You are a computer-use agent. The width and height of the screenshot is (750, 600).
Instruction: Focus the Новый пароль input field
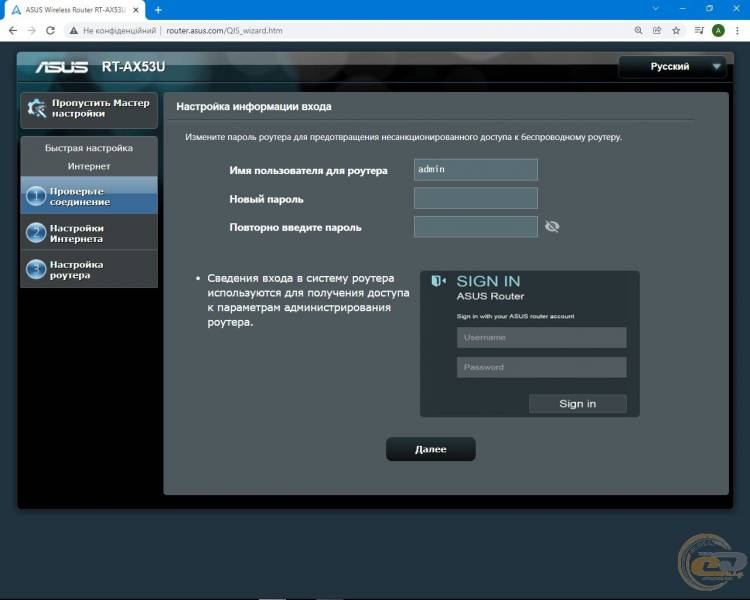click(x=475, y=198)
